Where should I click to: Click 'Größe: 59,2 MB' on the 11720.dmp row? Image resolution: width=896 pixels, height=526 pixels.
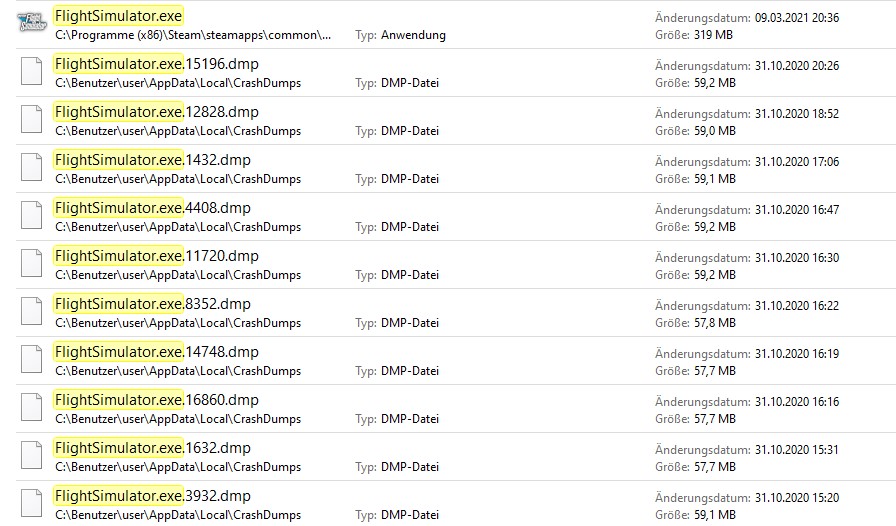[x=695, y=276]
